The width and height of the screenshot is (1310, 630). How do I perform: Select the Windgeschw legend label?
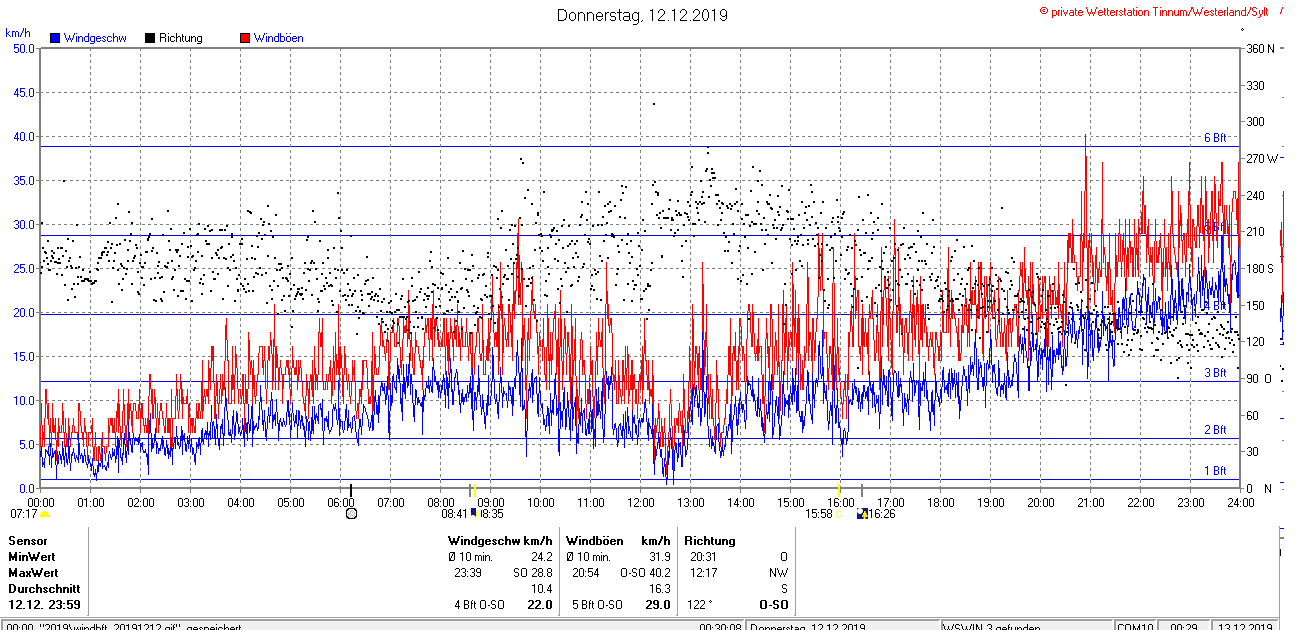(95, 38)
